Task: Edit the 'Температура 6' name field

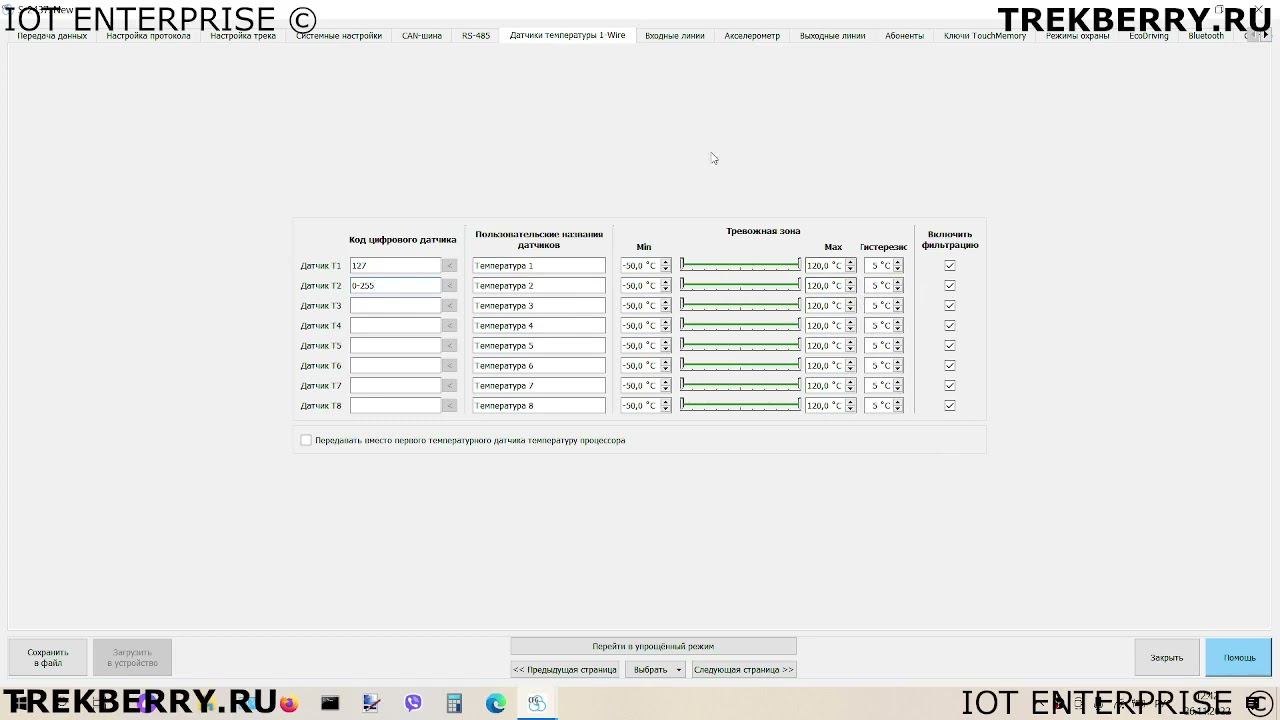Action: (x=539, y=366)
